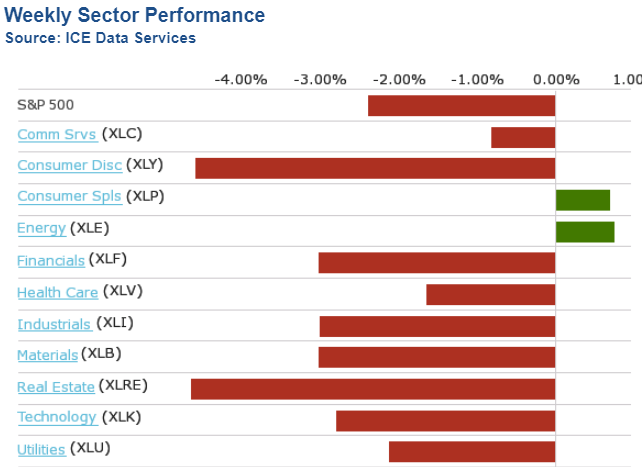The image size is (643, 467).
Task: Select the red Technology (XLK) bar
Action: tap(445, 420)
